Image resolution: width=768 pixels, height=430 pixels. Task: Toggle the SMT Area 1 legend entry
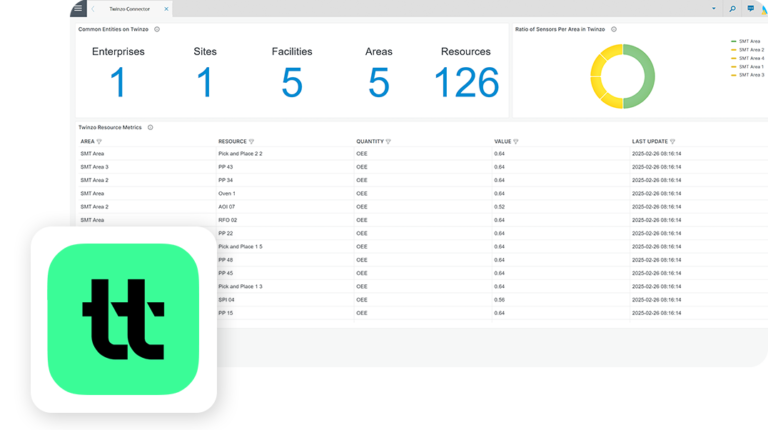coord(747,67)
